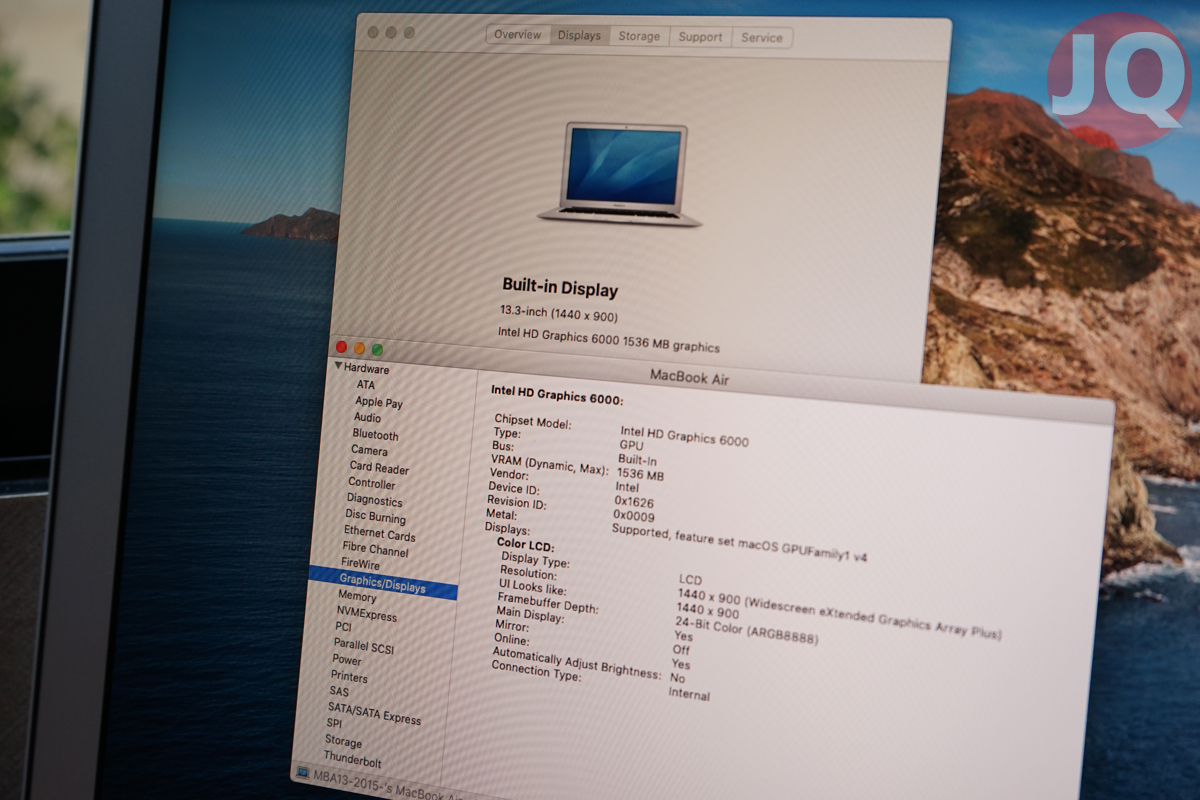Select Thunderbolt in the sidebar
Image resolution: width=1200 pixels, height=800 pixels.
coord(352,758)
